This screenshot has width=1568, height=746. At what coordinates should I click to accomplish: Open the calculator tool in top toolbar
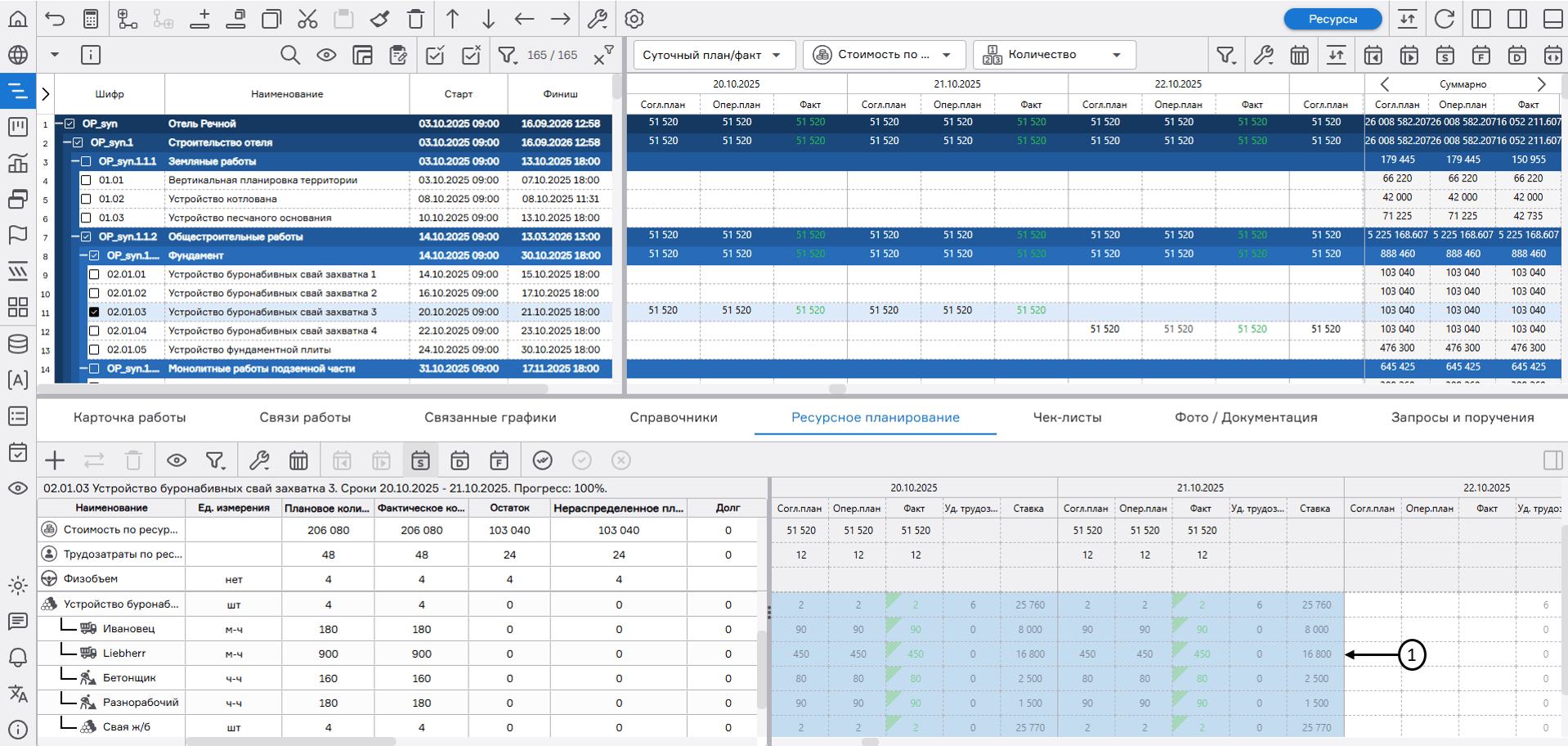91,19
